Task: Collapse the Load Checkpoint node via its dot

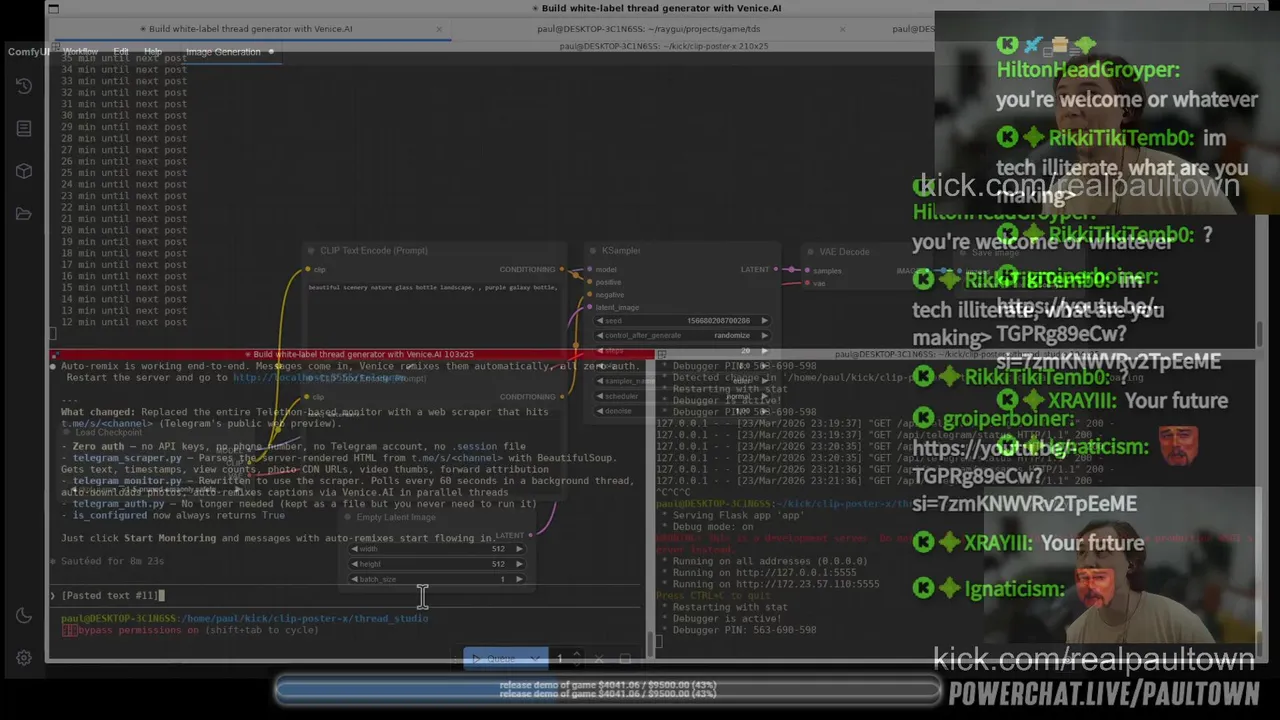Action: (x=65, y=433)
